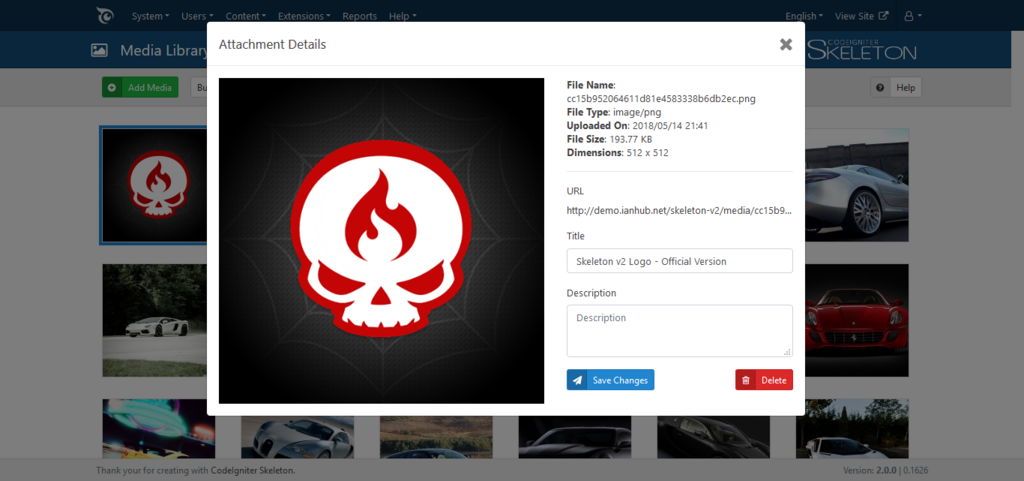The image size is (1024, 481).
Task: Select the Bugatti thumbnail in bottom row
Action: pos(297,437)
